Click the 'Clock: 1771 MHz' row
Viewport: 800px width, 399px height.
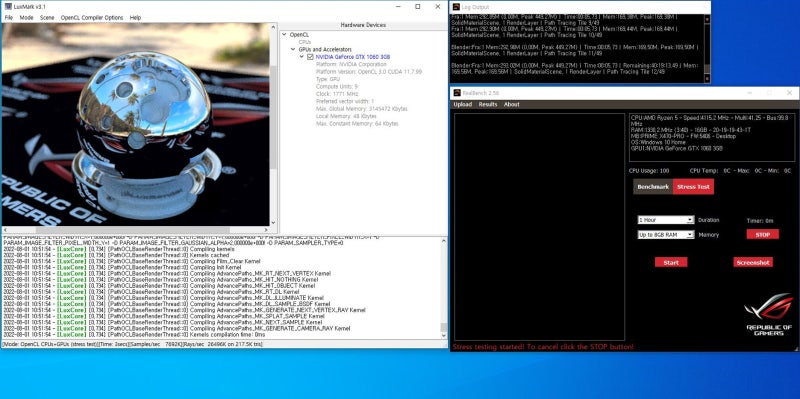coord(336,94)
